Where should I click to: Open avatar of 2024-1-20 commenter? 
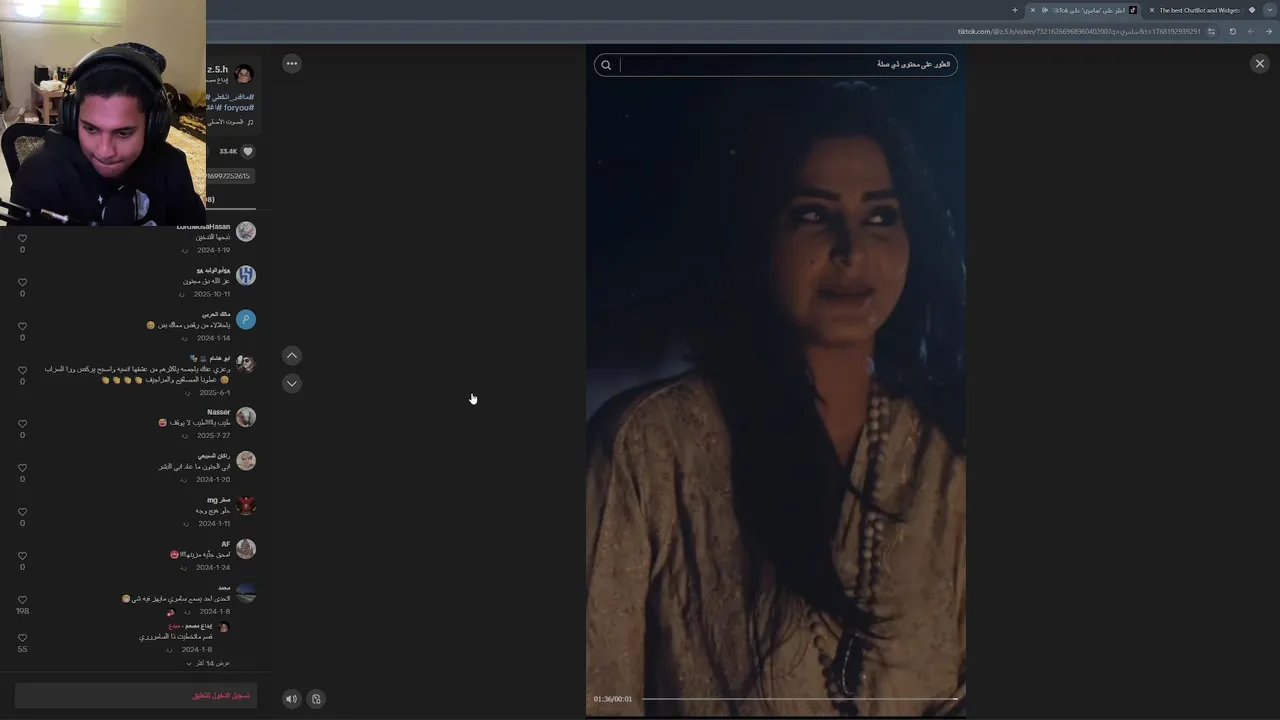click(245, 460)
